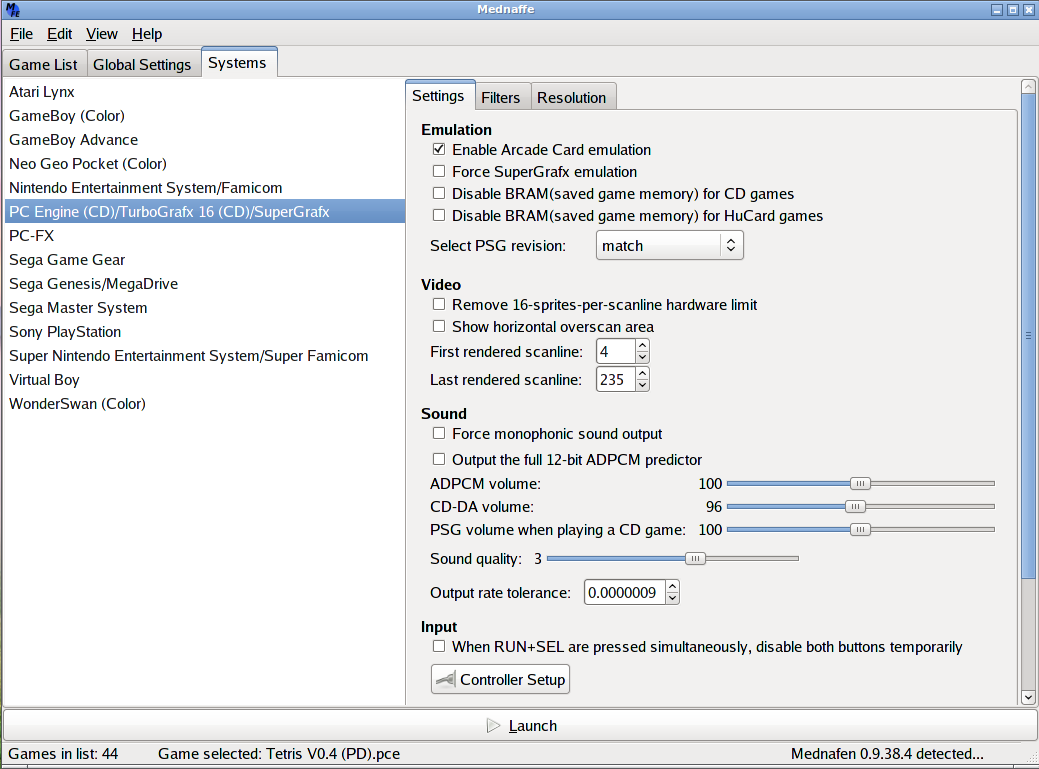Open the Select PSG revision dropdown

[x=670, y=246]
